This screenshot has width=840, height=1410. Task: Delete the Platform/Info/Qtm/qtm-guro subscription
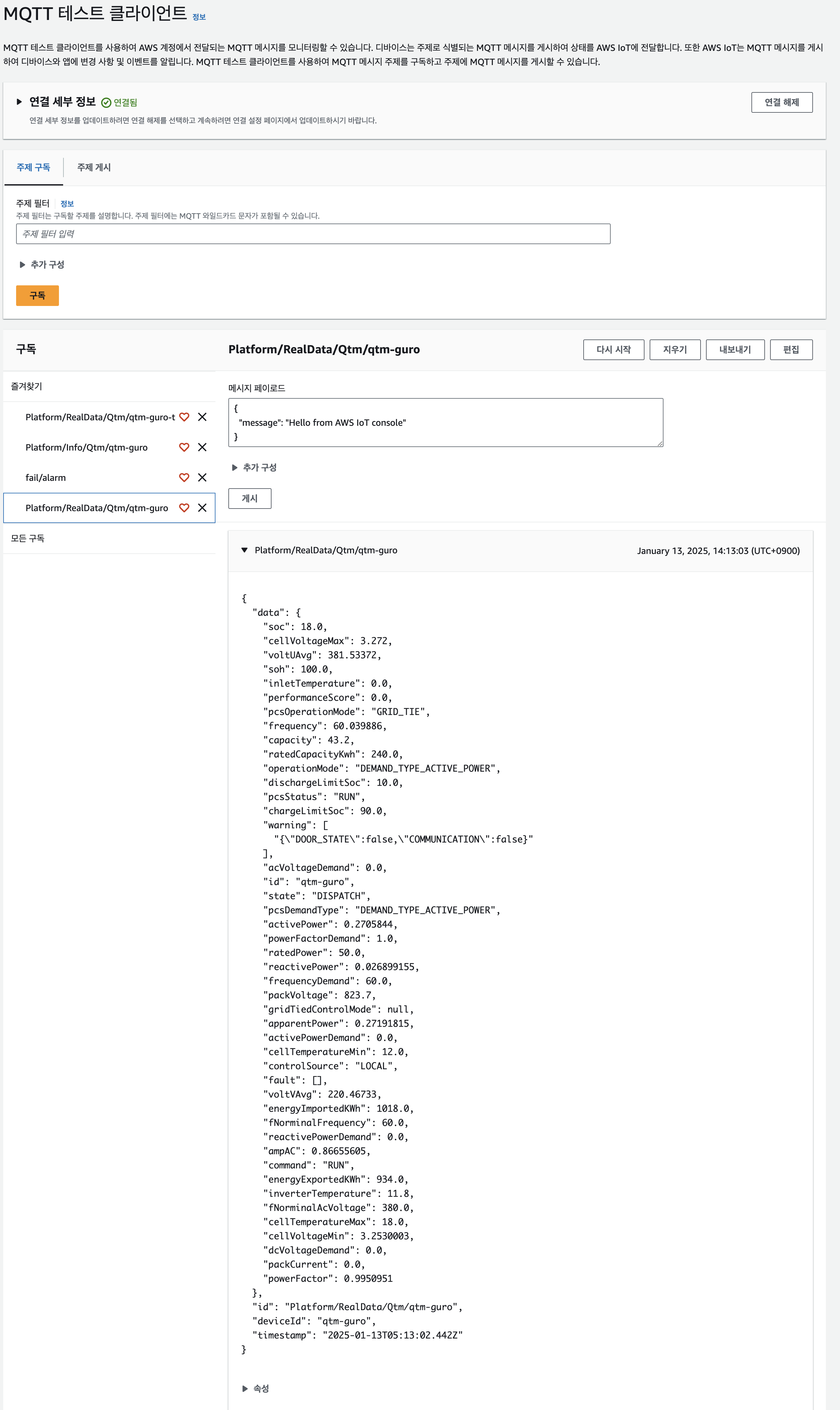(x=202, y=447)
